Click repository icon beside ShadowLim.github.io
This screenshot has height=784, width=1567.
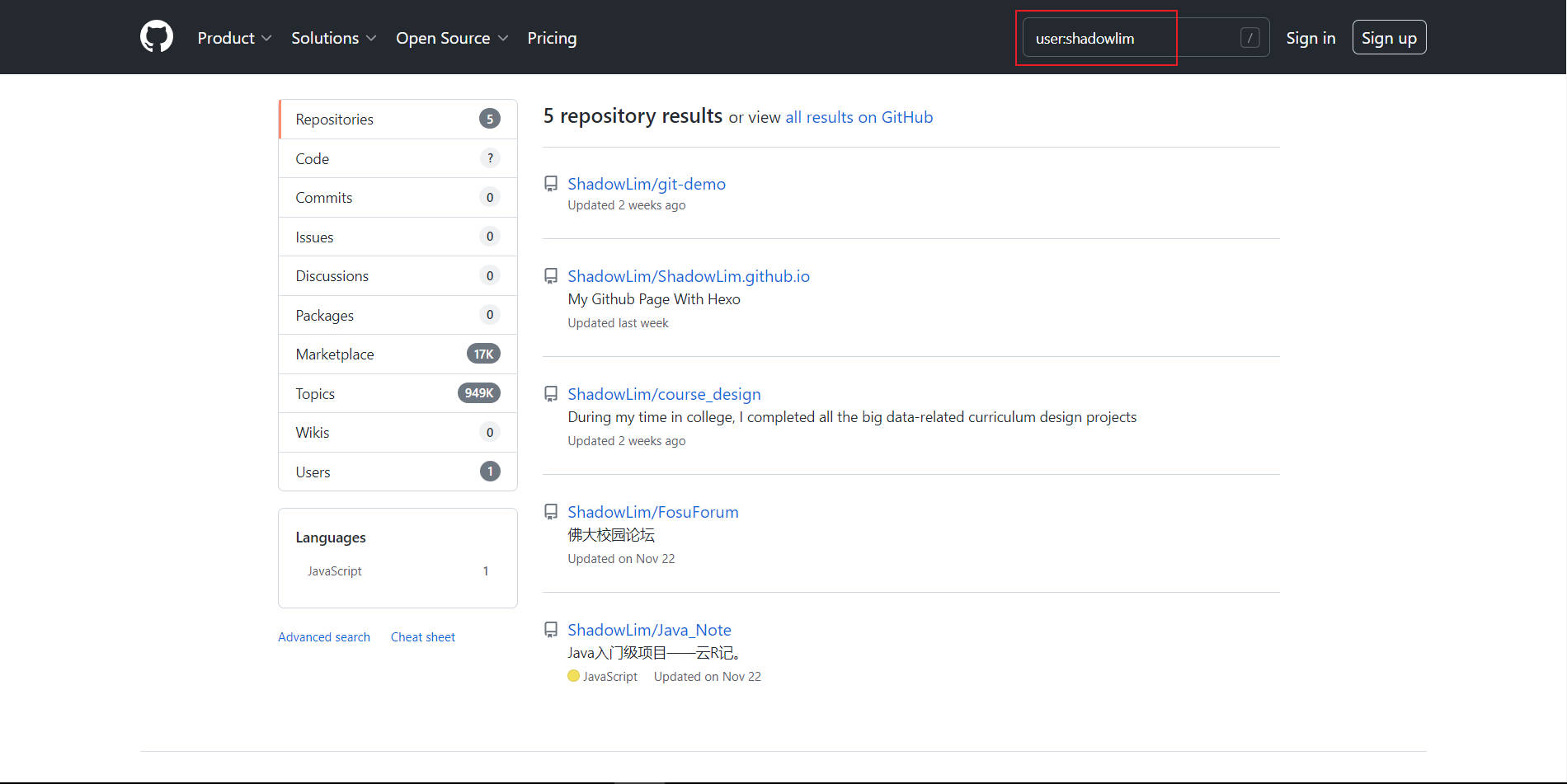pos(551,276)
